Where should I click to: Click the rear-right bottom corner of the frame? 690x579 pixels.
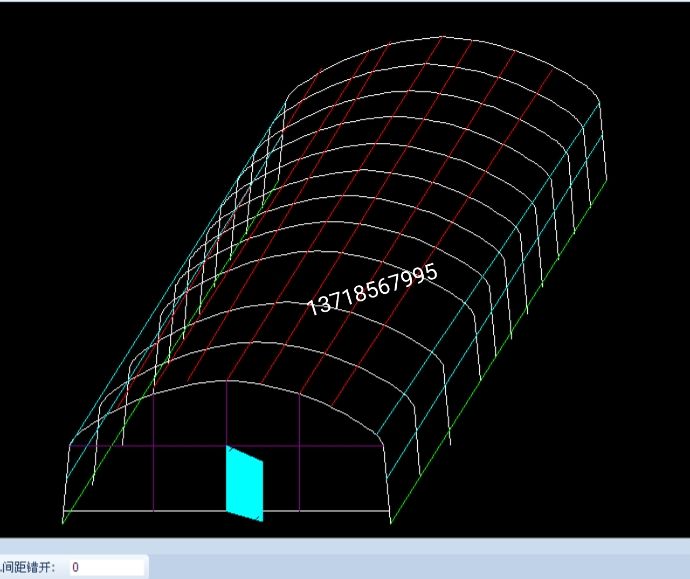point(606,182)
